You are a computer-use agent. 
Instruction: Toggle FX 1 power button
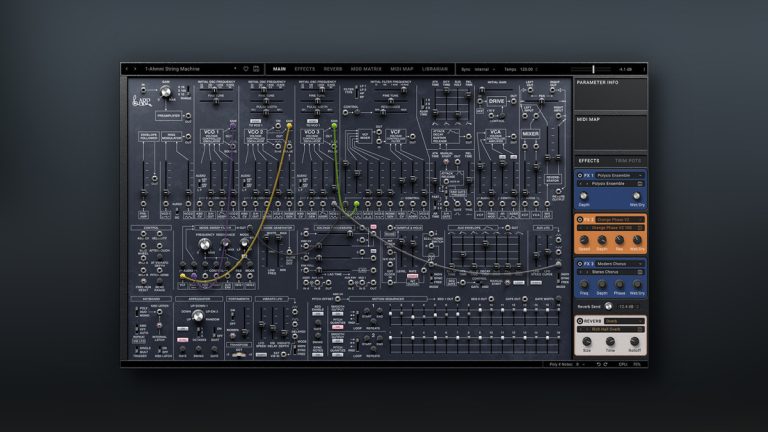coord(580,175)
